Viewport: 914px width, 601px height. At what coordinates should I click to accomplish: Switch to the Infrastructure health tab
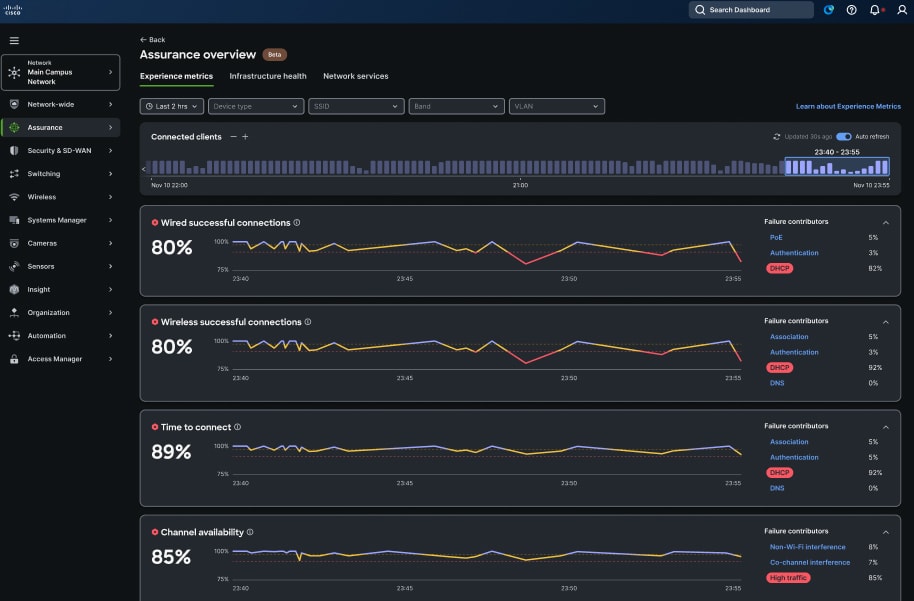pyautogui.click(x=268, y=76)
